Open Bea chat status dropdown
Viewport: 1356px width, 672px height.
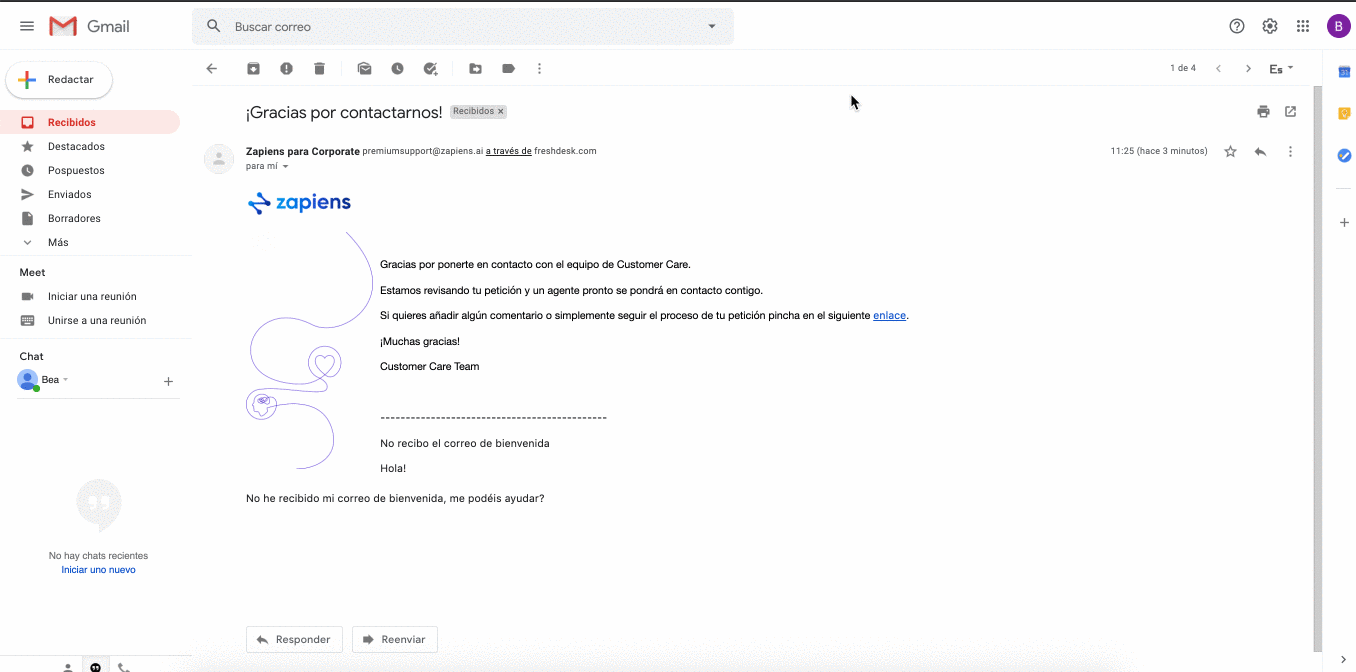click(65, 380)
